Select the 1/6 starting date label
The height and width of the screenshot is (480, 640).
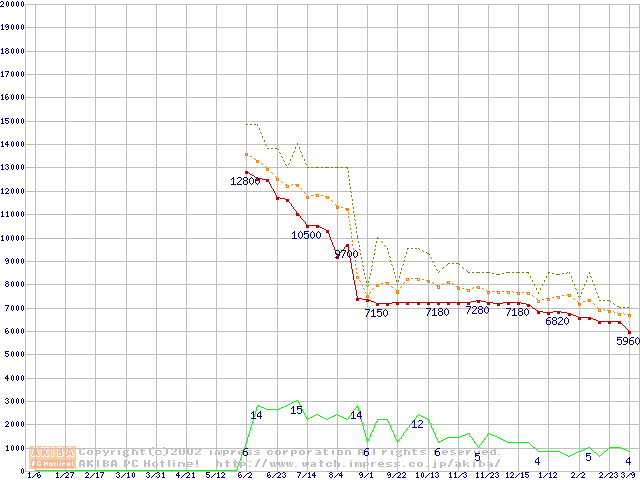click(x=34, y=475)
